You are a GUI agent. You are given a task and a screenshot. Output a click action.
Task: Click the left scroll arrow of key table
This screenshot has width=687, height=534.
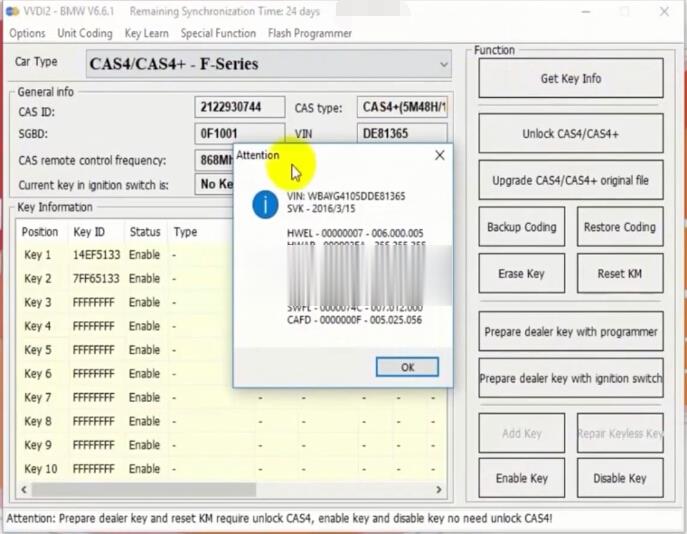24,489
